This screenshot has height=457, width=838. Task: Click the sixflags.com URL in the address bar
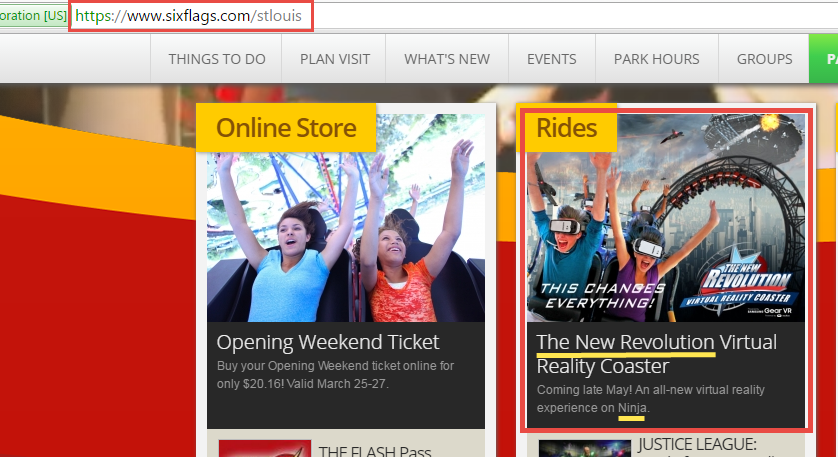coord(188,16)
